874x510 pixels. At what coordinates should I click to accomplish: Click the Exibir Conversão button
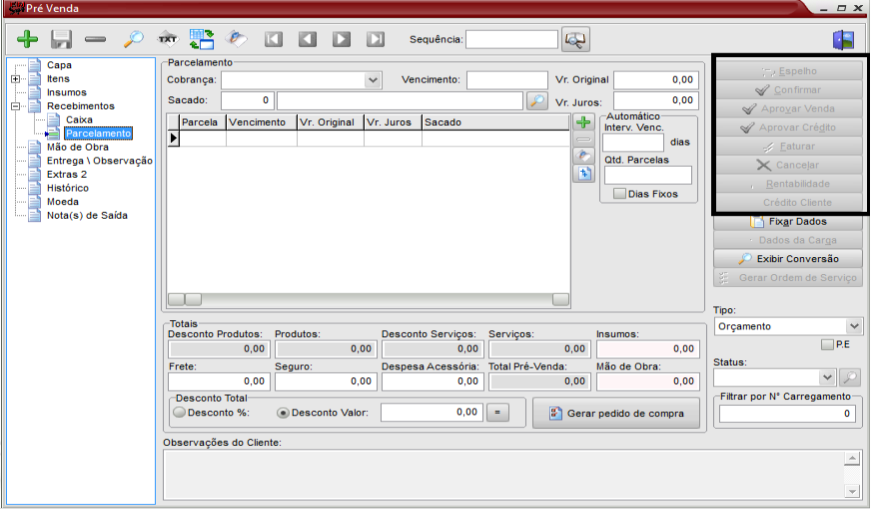[x=788, y=259]
